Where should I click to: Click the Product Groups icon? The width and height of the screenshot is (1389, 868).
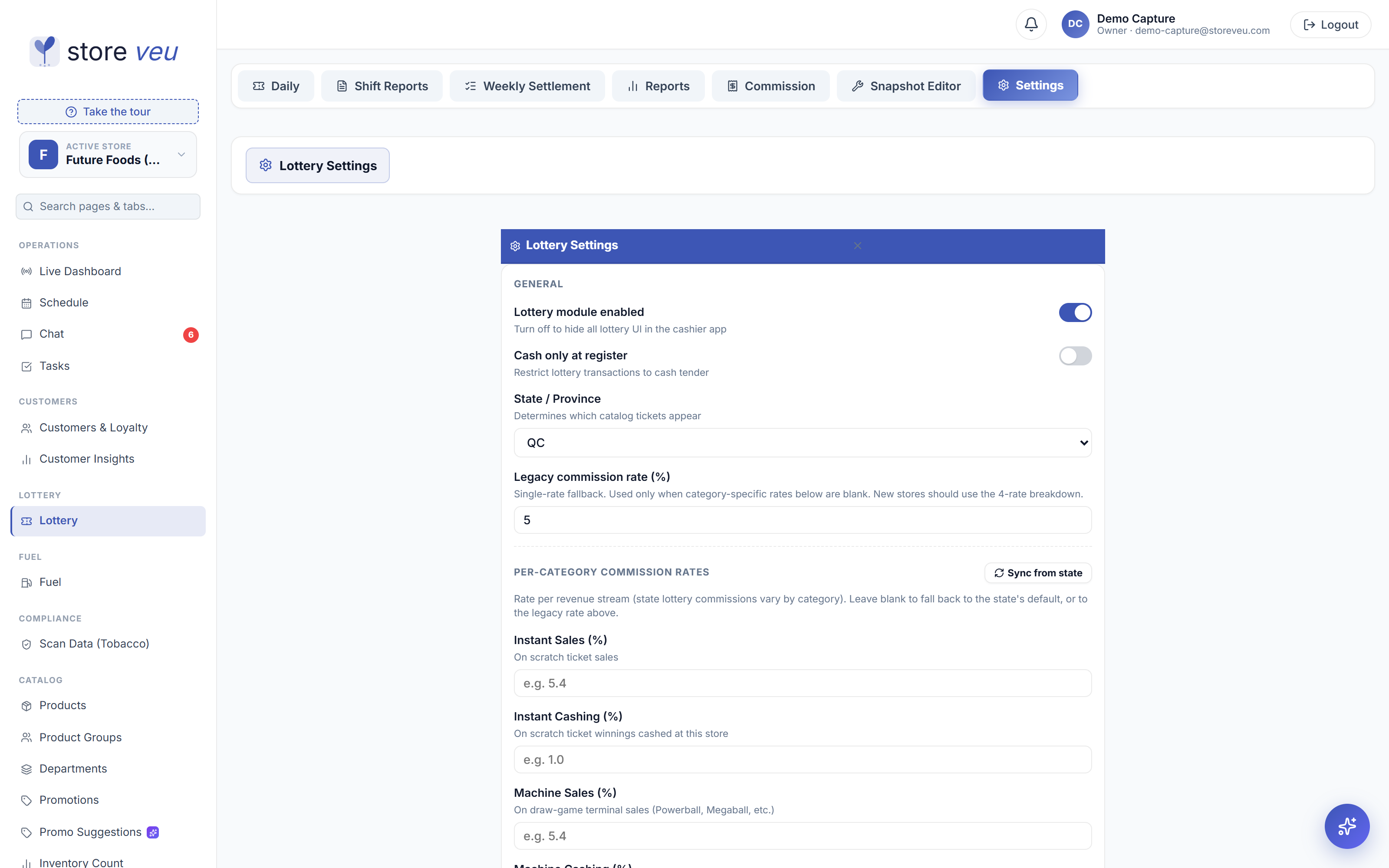(x=26, y=738)
